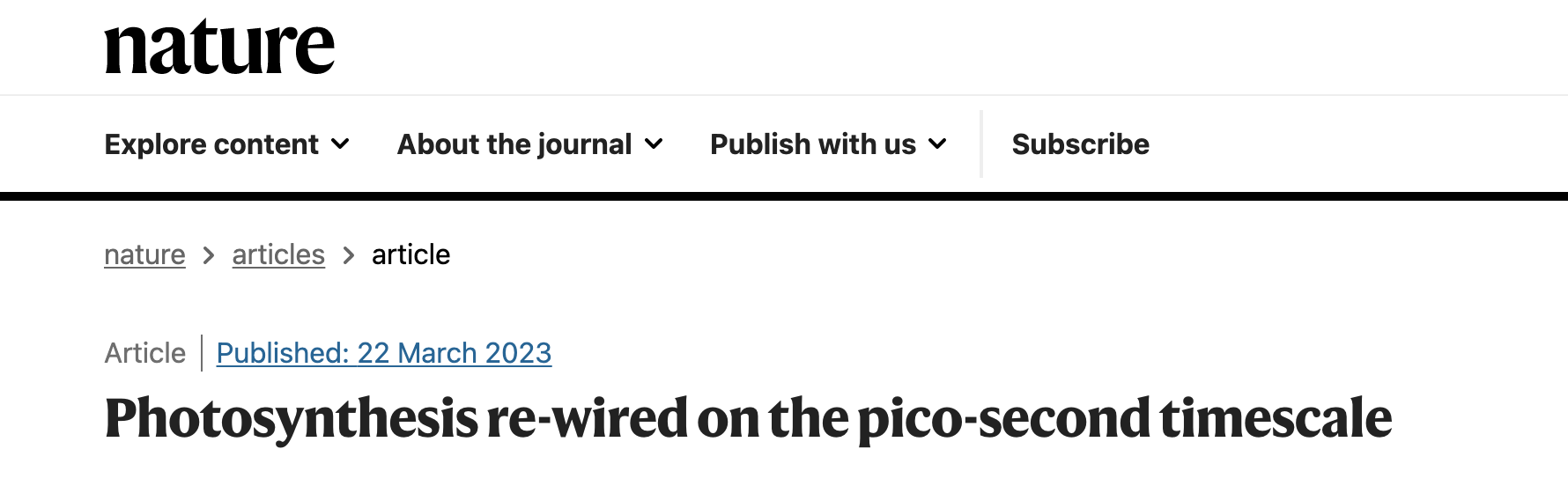Click the breadcrumb arrow after articles

coord(349,255)
